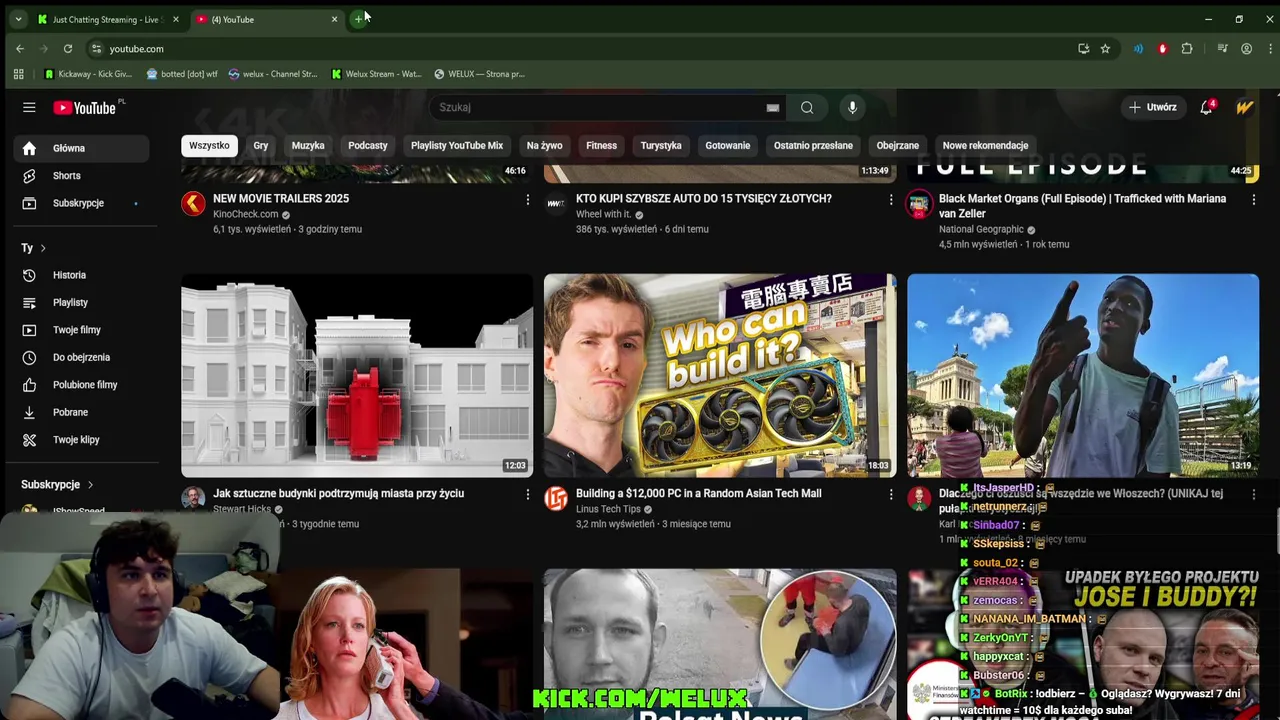Screen dimensions: 1280x720
Task: Select the Wszystko filter chip
Action: (209, 146)
